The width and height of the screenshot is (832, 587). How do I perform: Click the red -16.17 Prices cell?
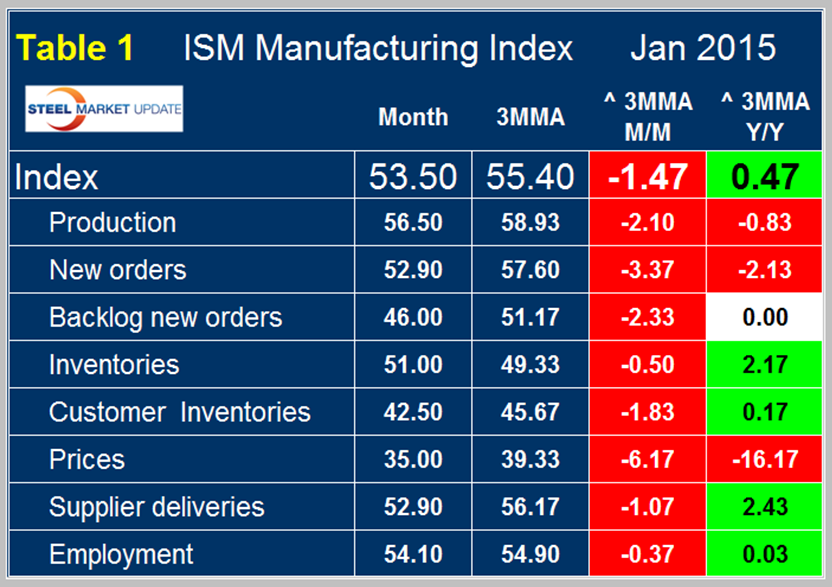[x=763, y=460]
